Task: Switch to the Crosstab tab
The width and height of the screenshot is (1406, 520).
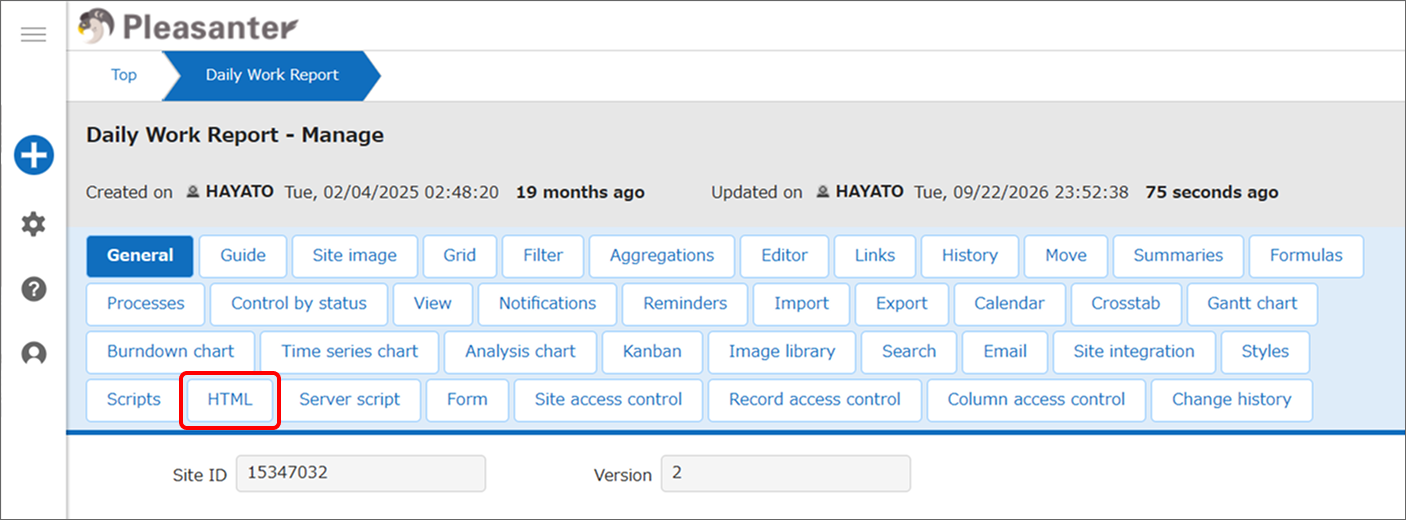Action: coord(1126,304)
